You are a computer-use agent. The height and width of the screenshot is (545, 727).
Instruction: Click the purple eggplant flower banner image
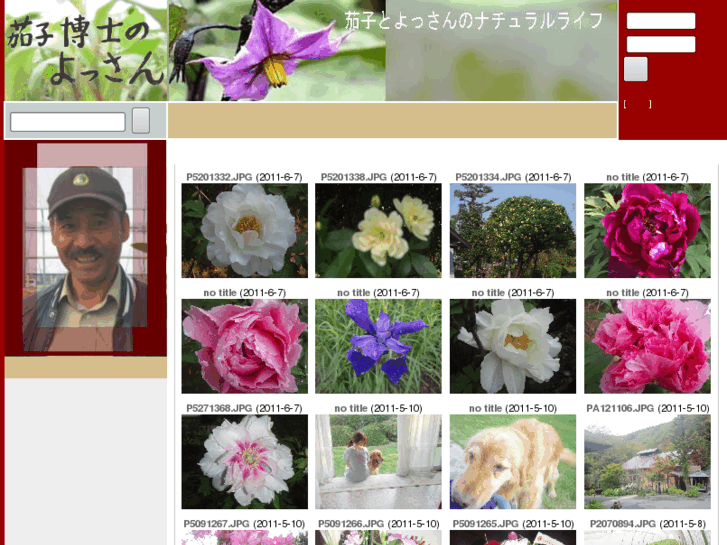pyautogui.click(x=277, y=50)
